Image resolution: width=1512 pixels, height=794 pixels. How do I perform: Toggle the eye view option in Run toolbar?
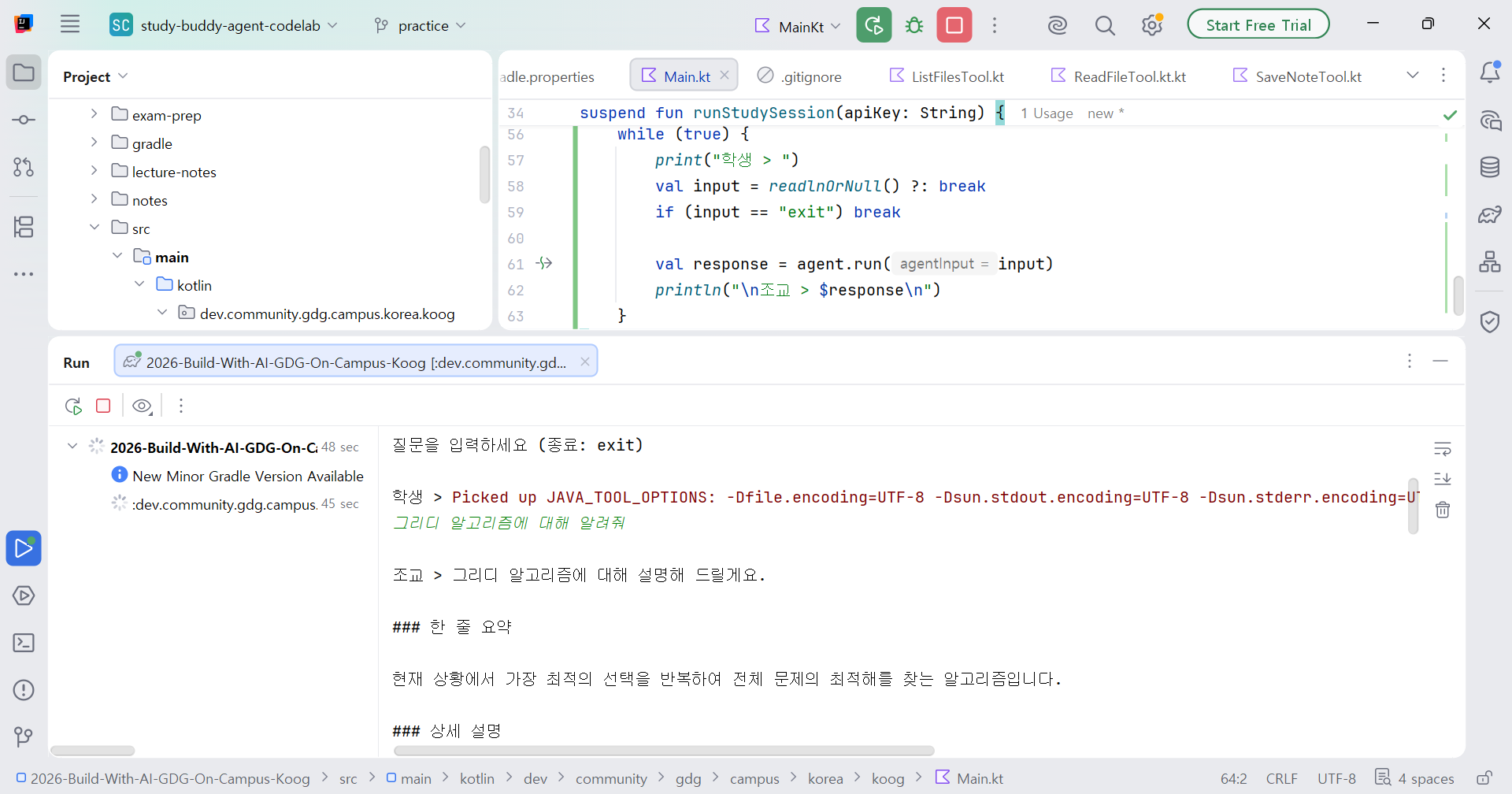coord(143,406)
